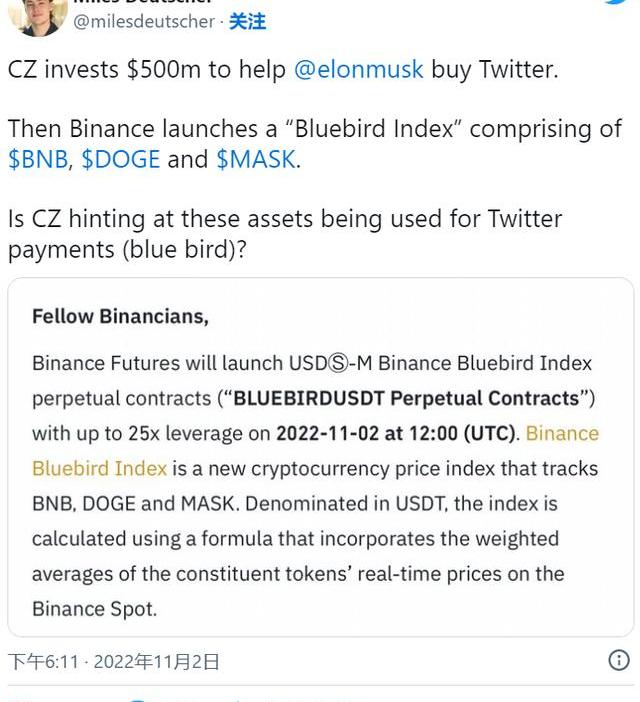
Task: Click the 2022年11月2日 date text
Action: (158, 661)
